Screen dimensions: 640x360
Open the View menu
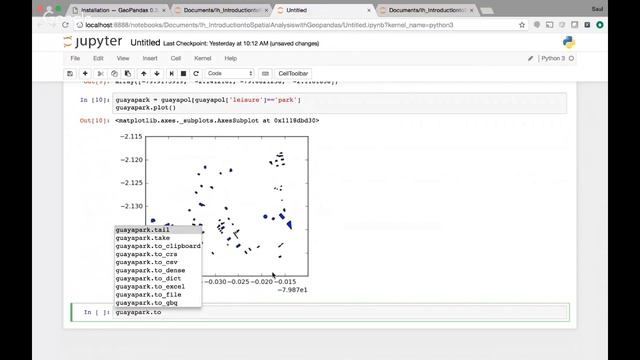coord(123,58)
